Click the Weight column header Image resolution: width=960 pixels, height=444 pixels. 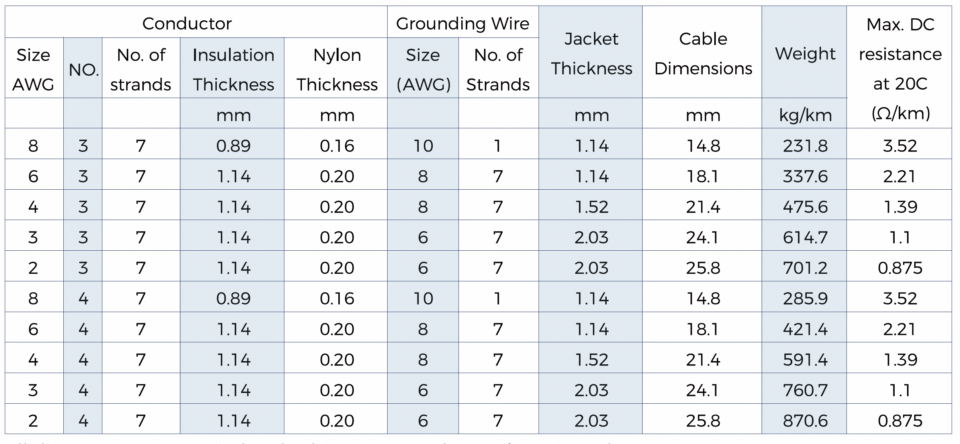[x=804, y=53]
